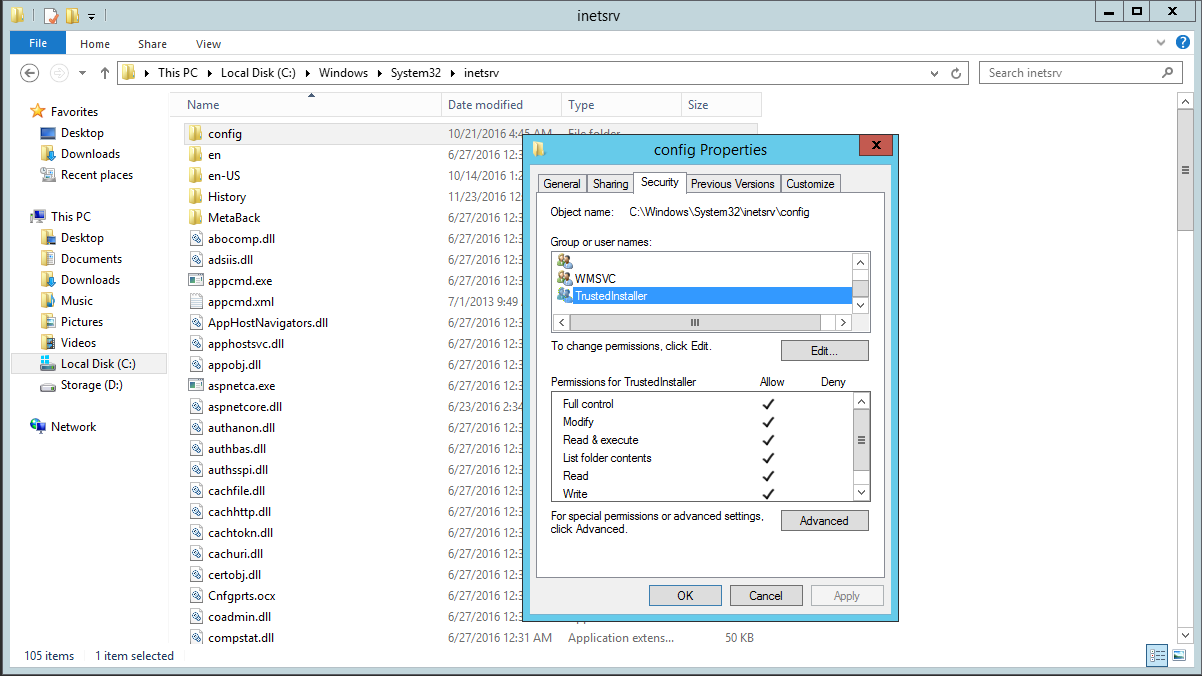Open the Pictures folder icon
Viewport: 1202px width, 676px height.
click(48, 322)
